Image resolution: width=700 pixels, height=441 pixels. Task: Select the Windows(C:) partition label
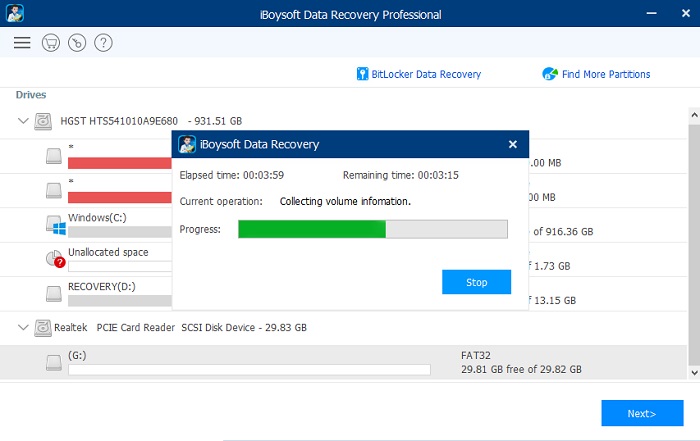click(x=97, y=217)
